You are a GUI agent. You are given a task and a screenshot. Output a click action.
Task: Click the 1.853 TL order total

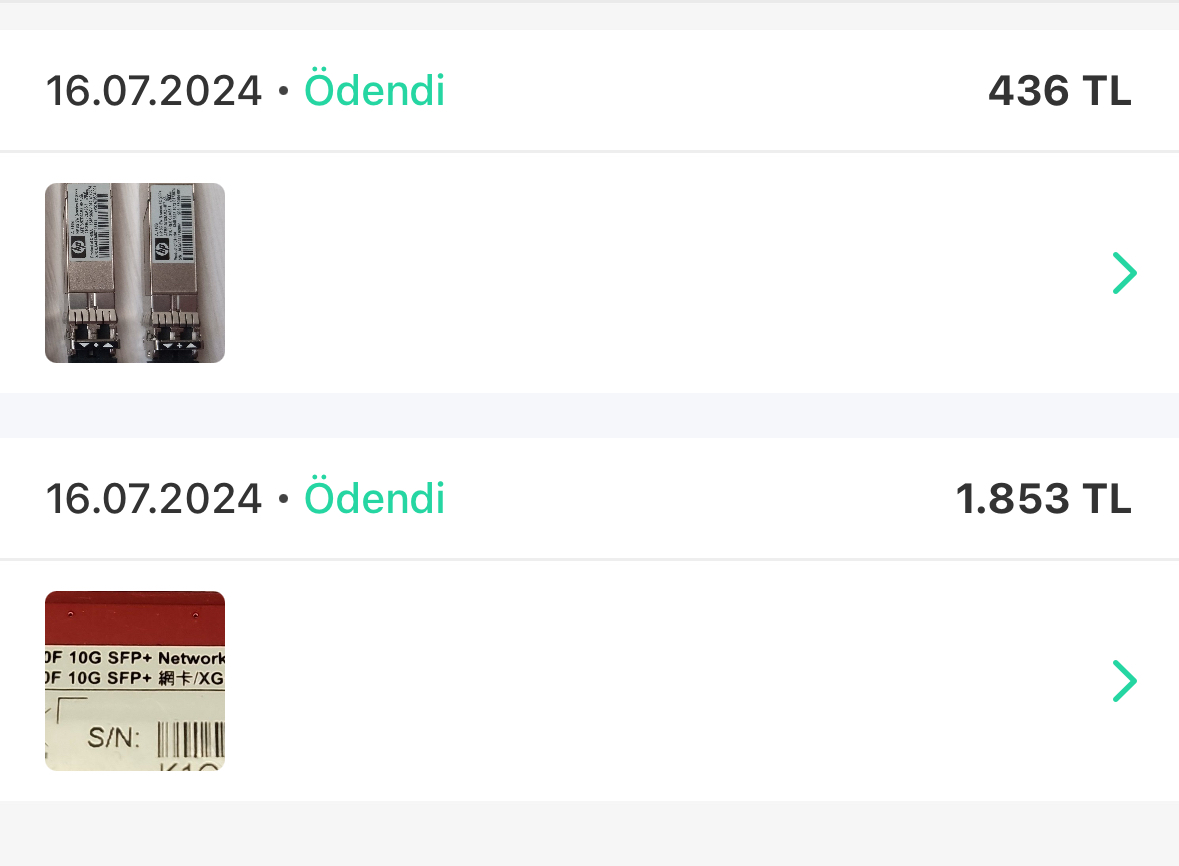(x=1044, y=499)
